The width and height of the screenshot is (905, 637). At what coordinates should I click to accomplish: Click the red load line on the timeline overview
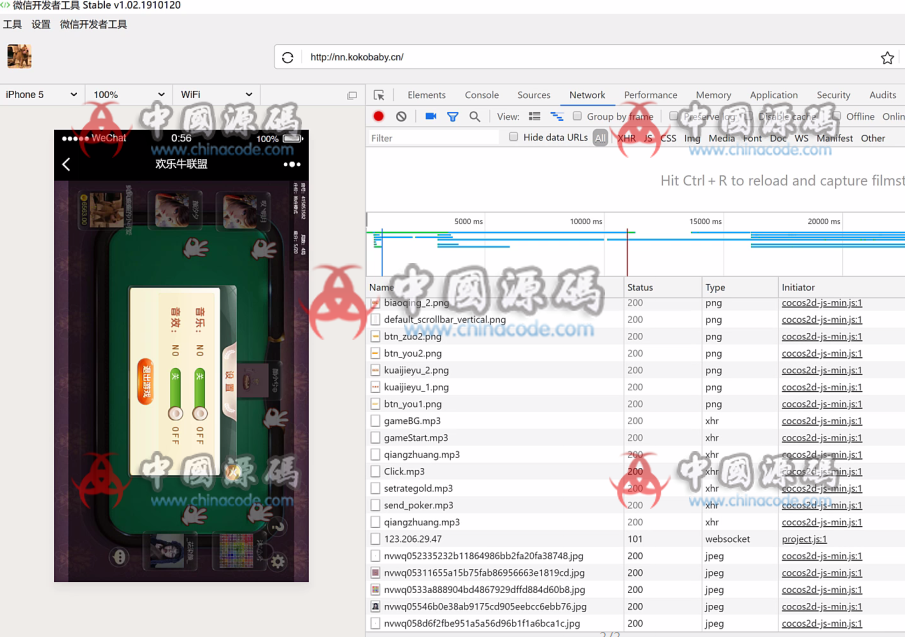pos(627,253)
